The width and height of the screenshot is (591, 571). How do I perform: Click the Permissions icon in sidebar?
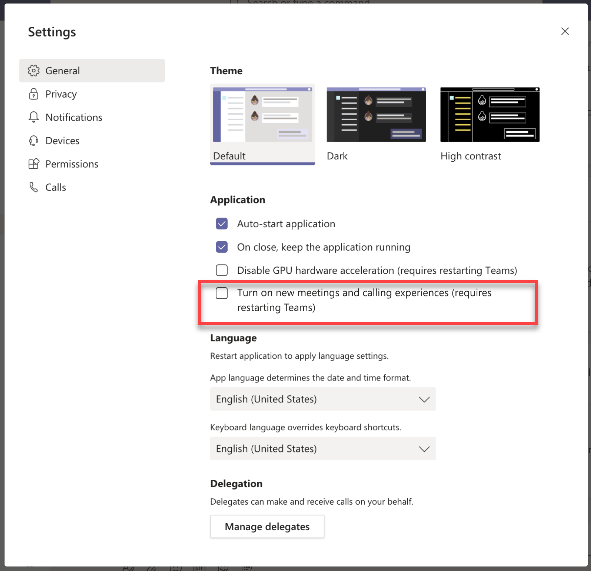coord(34,164)
